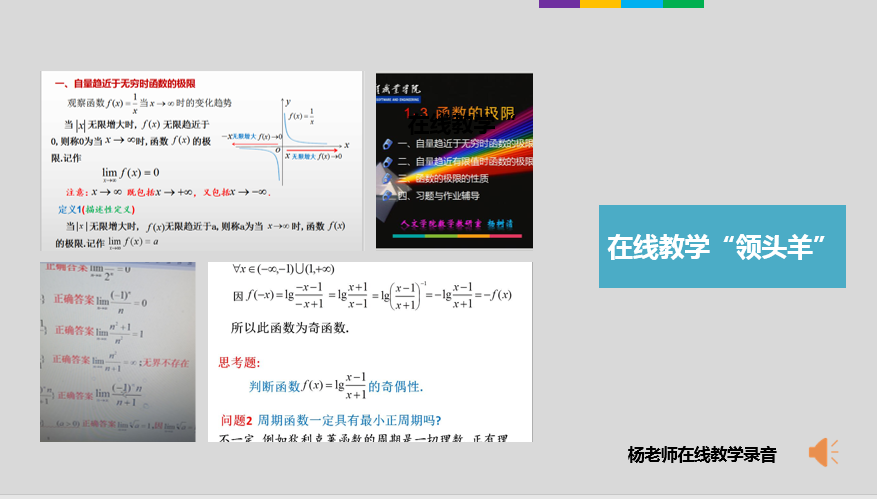Select the blue 在线教学“领头羊” title box
This screenshot has height=499, width=877.
[722, 247]
